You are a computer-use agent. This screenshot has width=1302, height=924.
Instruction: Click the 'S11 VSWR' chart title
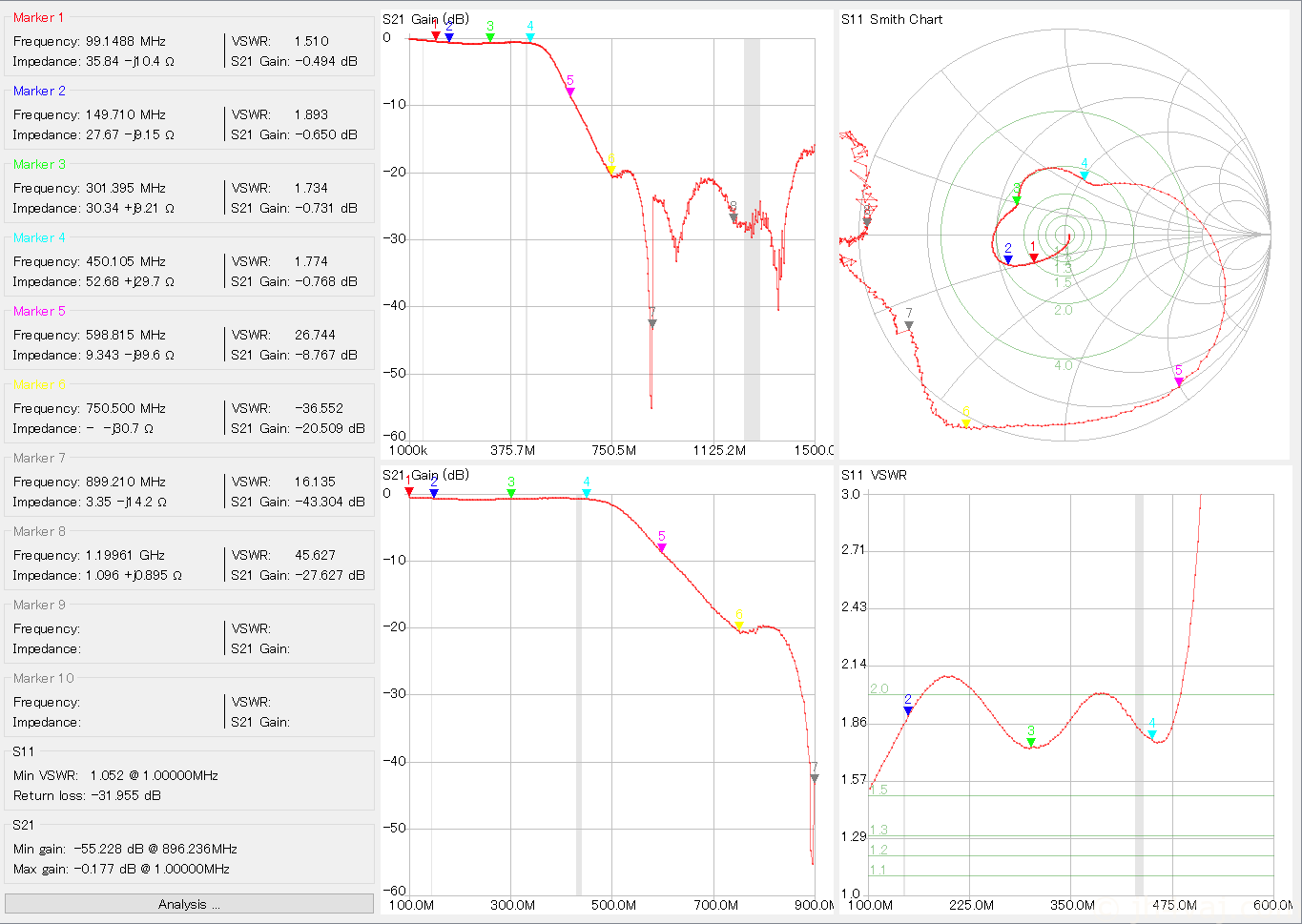[x=874, y=475]
